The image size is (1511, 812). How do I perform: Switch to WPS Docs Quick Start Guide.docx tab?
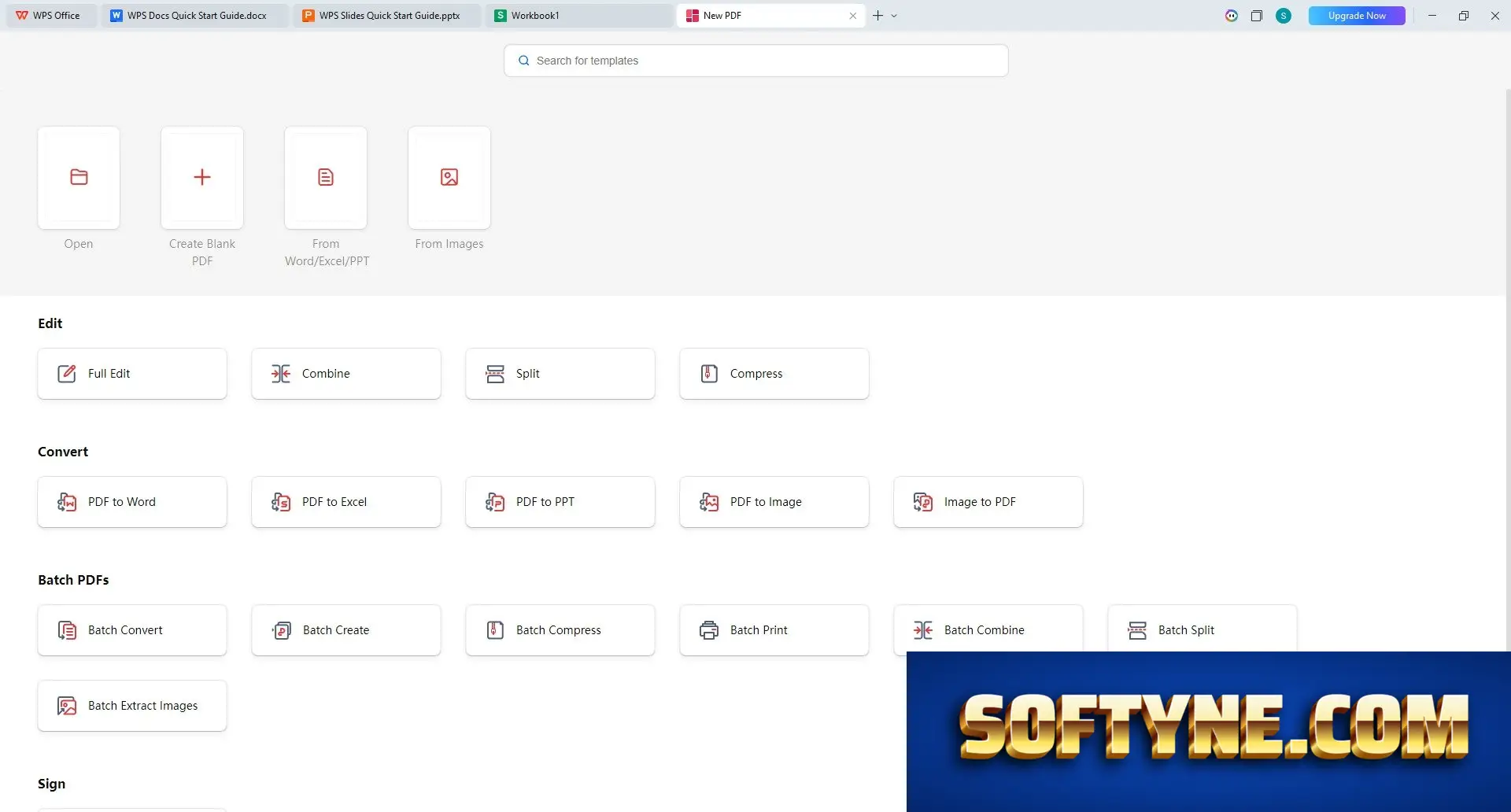[194, 16]
